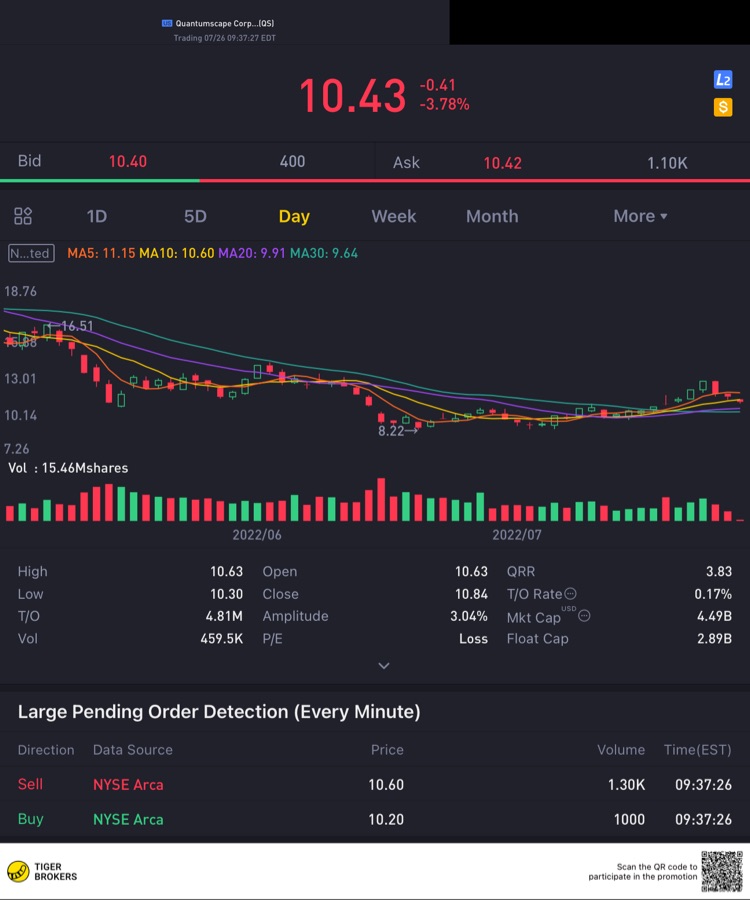Image resolution: width=750 pixels, height=900 pixels.
Task: Open the chart layout grid icon
Action: tap(23, 216)
